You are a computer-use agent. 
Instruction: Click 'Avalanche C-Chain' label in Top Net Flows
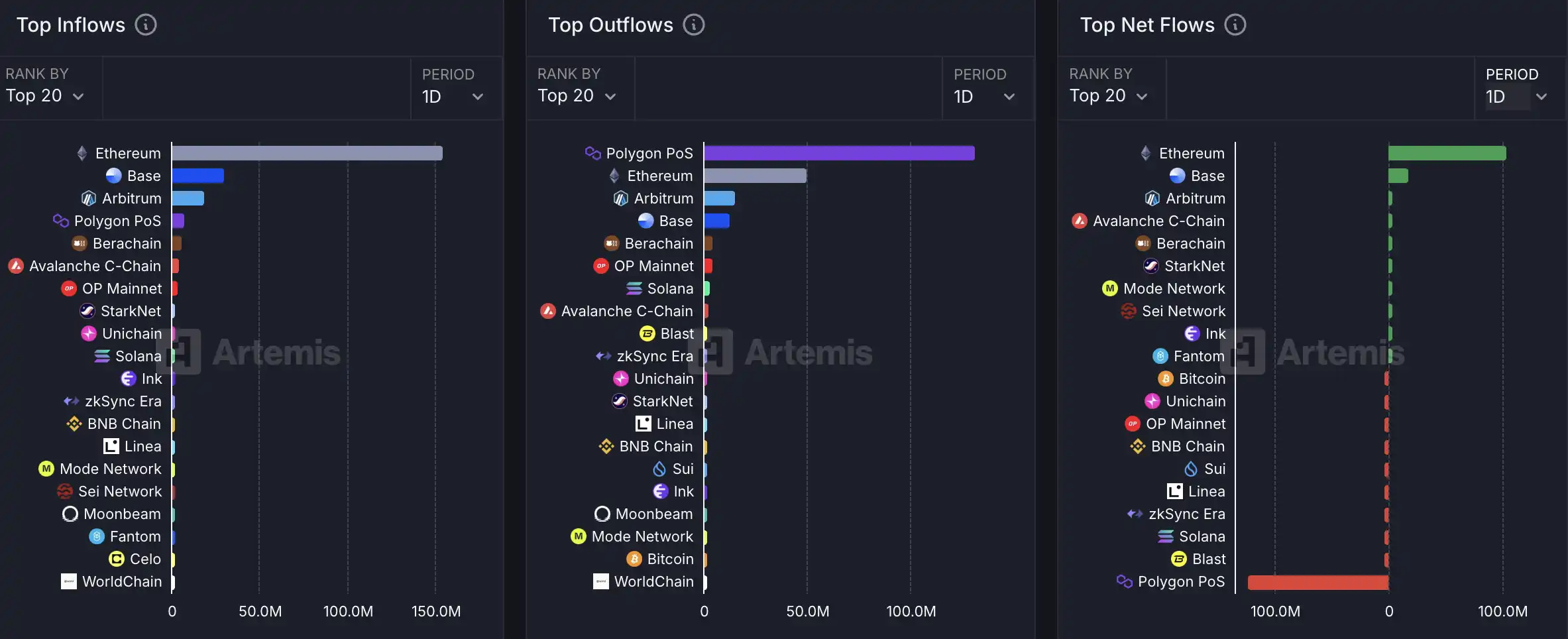[x=1158, y=221]
